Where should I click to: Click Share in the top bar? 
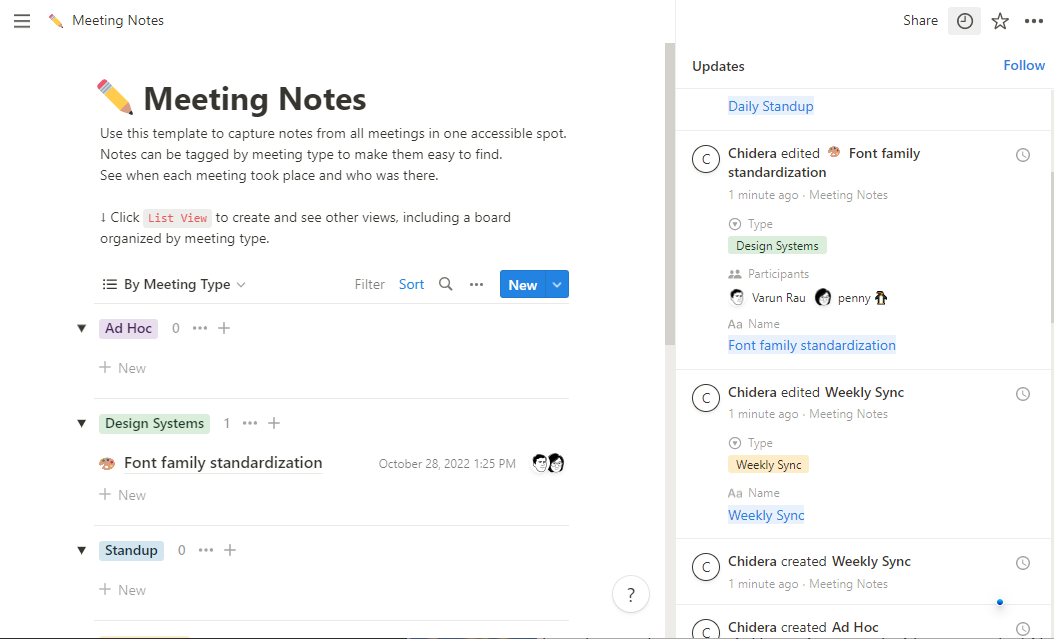pyautogui.click(x=920, y=21)
